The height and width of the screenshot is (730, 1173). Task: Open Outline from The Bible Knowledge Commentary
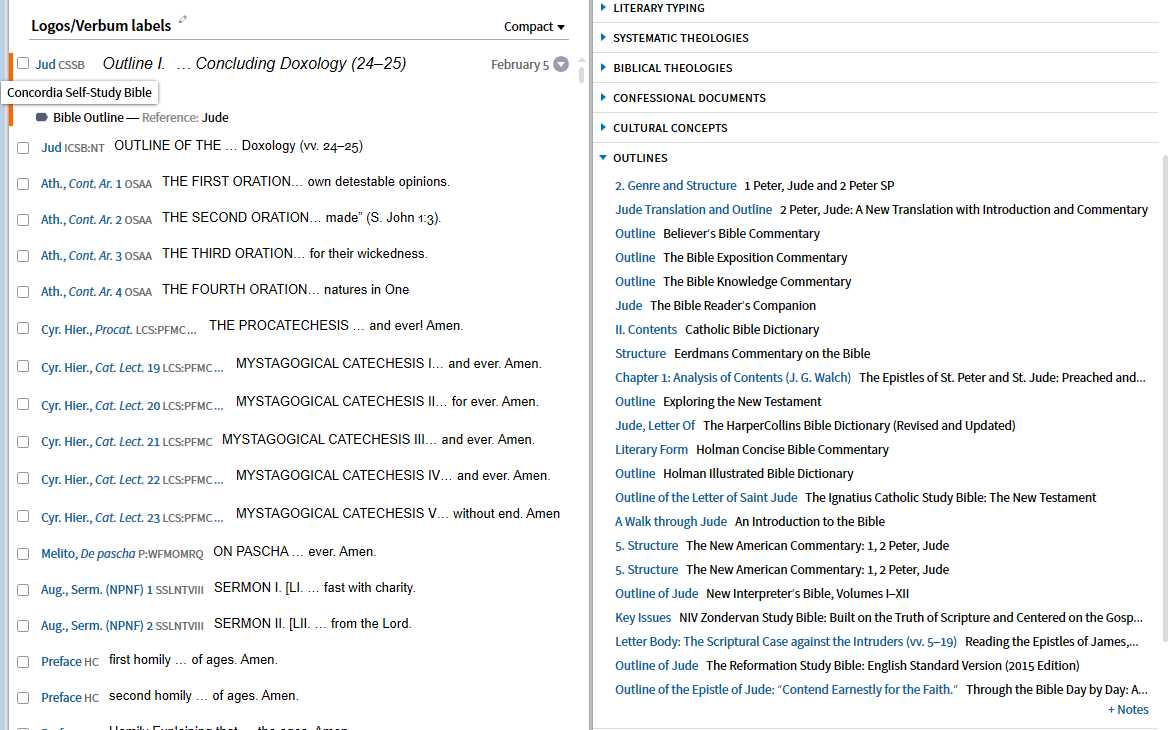[635, 281]
